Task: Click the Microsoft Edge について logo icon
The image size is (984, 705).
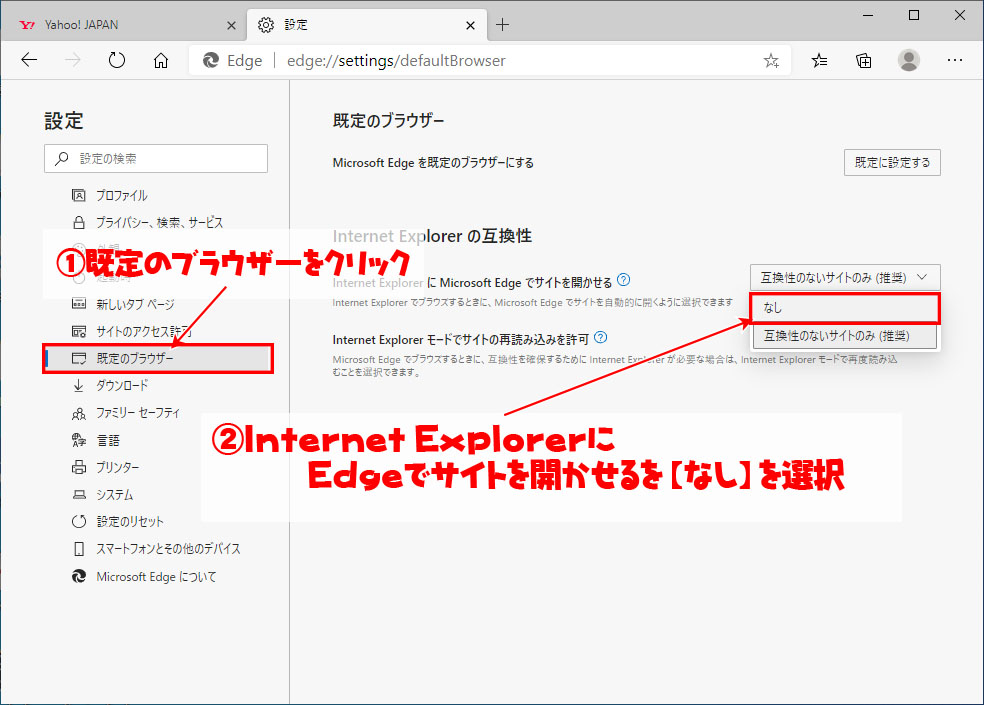Action: 78,576
